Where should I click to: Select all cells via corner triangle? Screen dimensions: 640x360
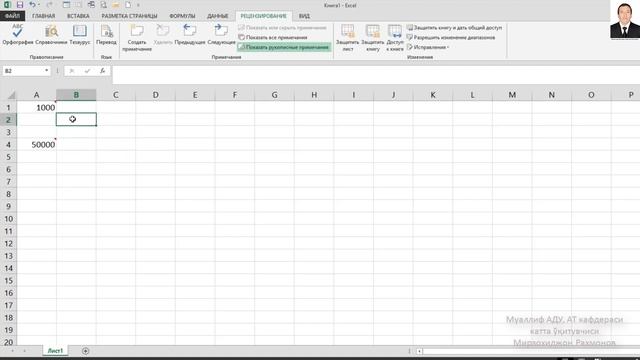[11, 95]
